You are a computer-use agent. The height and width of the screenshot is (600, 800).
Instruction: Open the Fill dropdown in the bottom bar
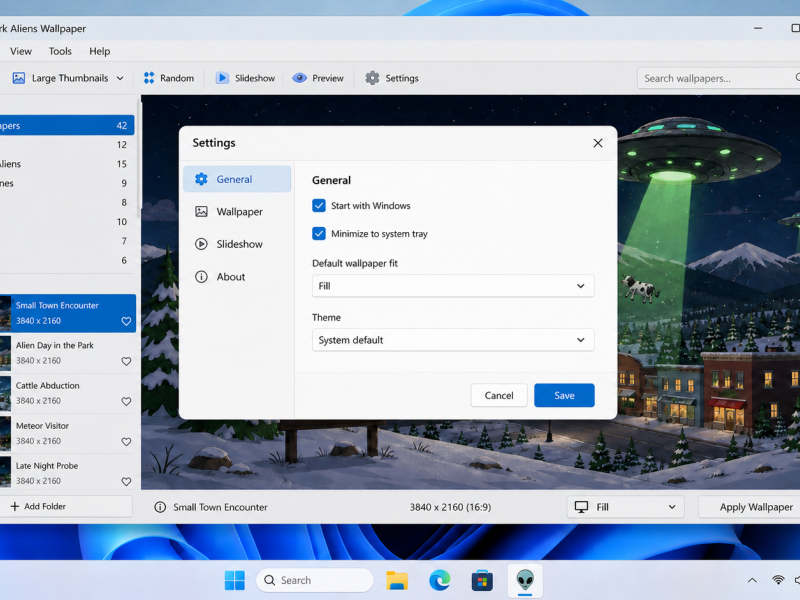point(625,507)
